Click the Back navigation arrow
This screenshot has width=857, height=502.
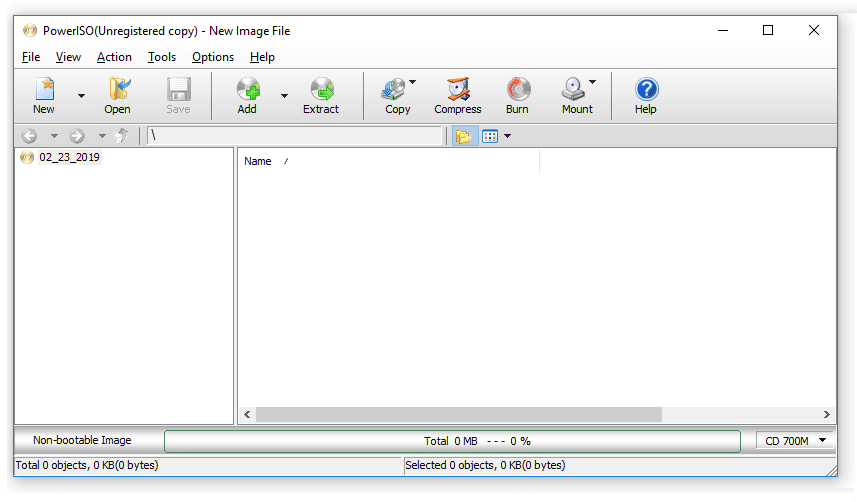click(30, 136)
